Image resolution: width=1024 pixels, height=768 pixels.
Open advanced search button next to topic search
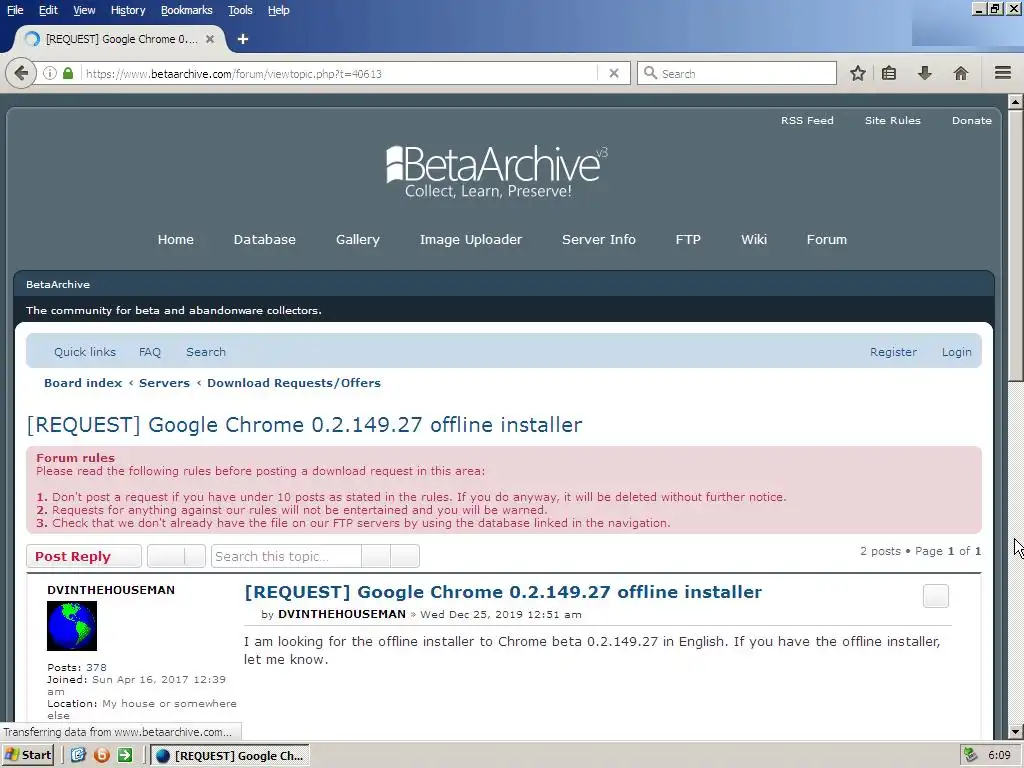pos(405,556)
